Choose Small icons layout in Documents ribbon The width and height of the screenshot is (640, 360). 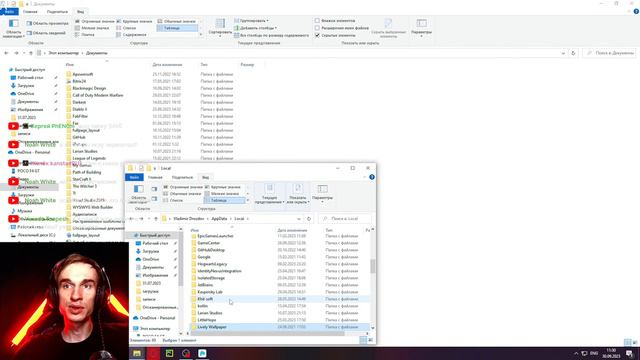coord(92,28)
